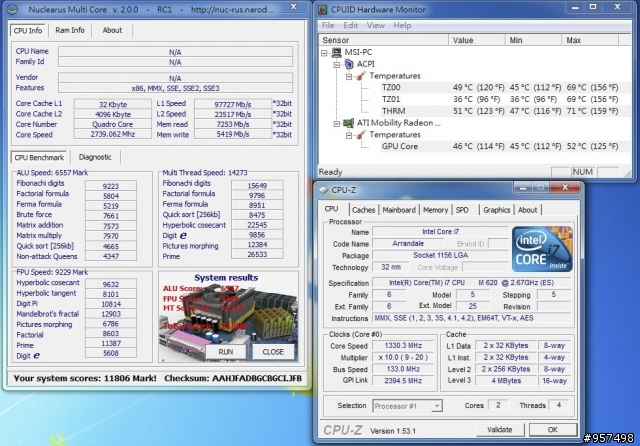Select the CPU Info tab in Nuclearus

(28, 31)
